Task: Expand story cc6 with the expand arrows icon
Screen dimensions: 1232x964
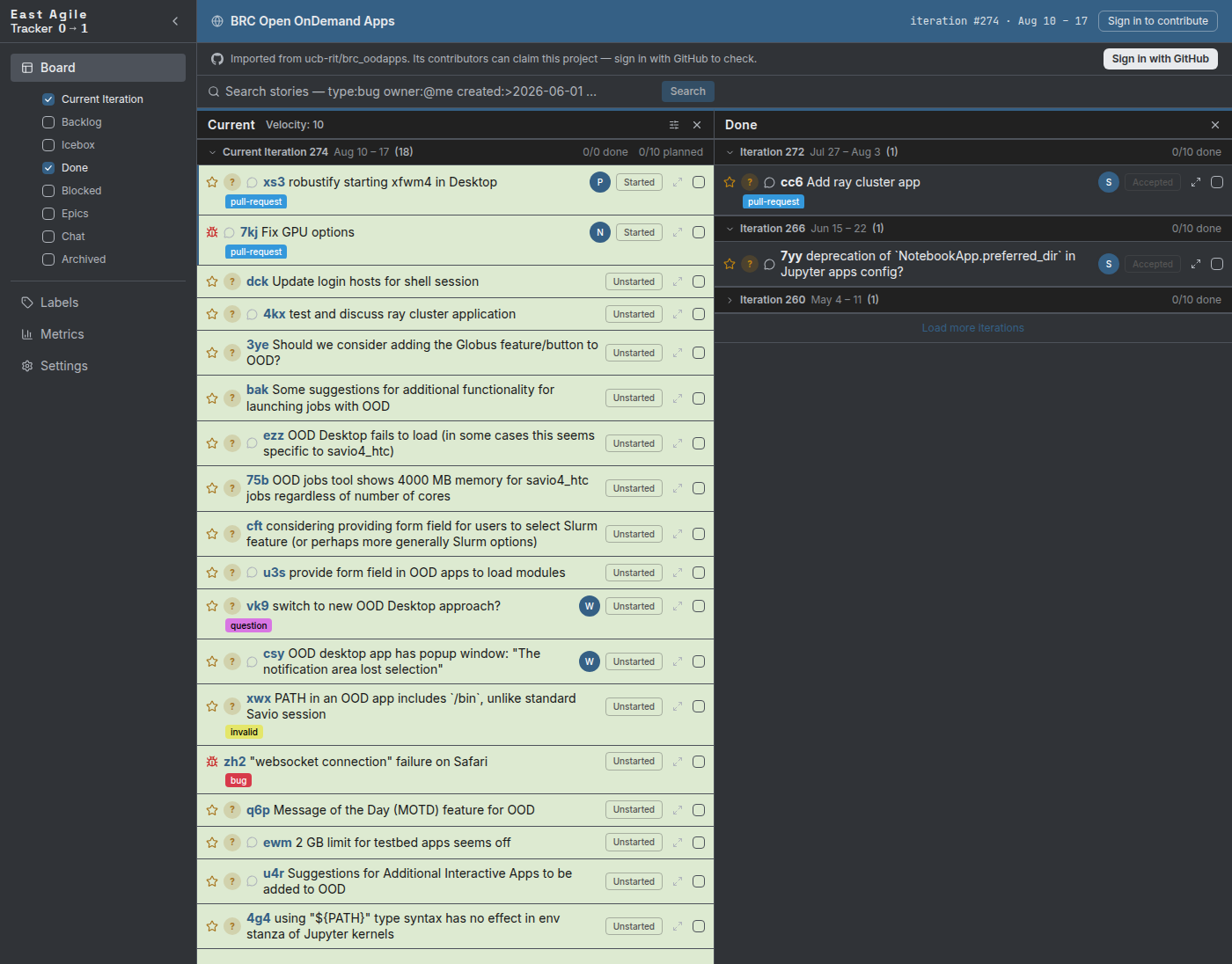Action: (1196, 182)
